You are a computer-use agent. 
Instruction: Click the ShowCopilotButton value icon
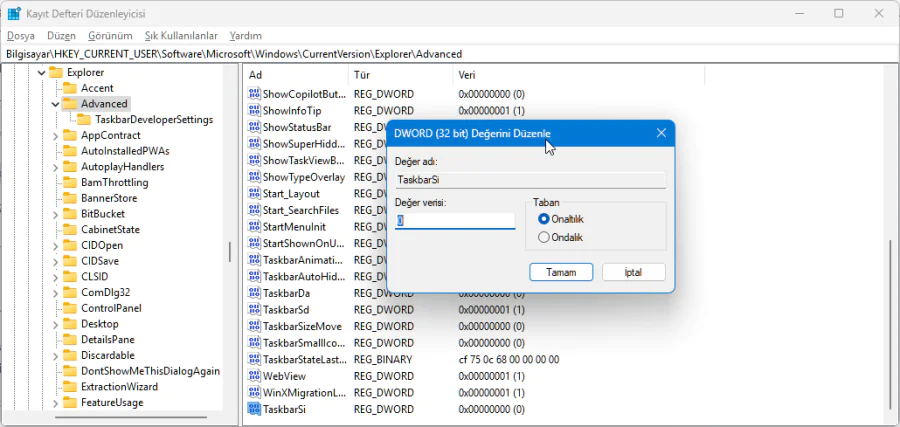[x=254, y=94]
